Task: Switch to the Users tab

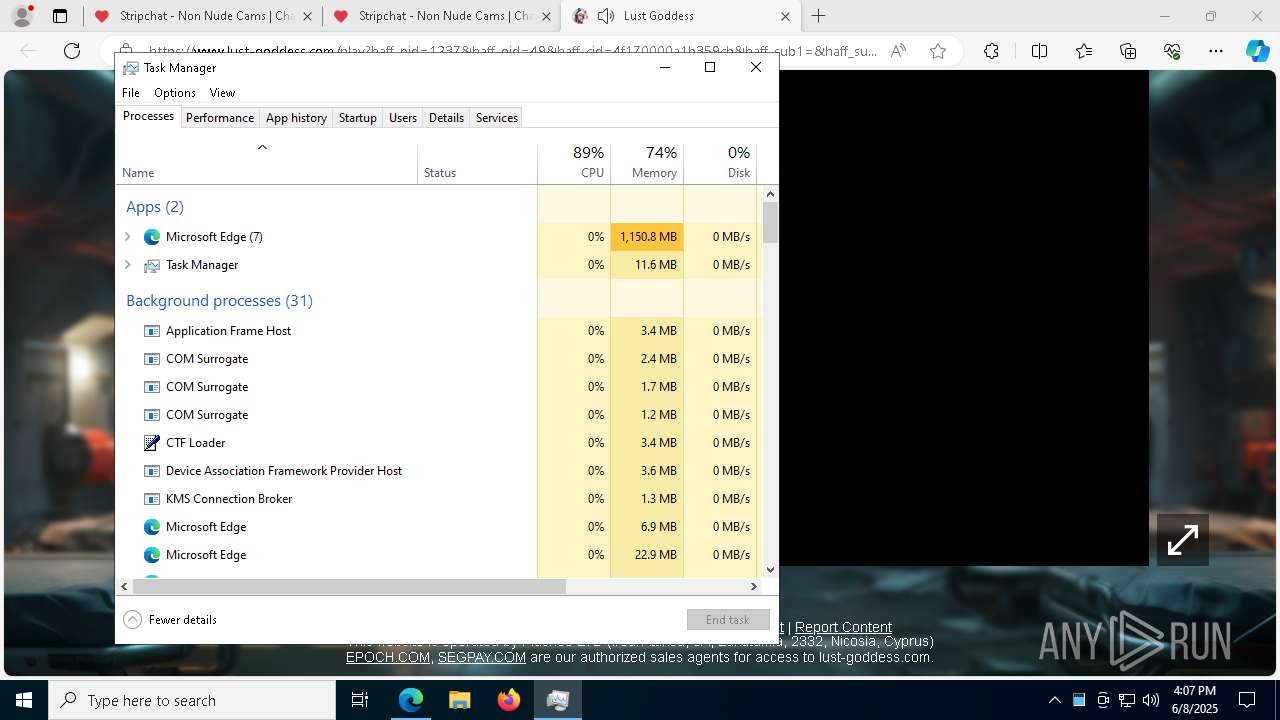Action: (x=403, y=117)
